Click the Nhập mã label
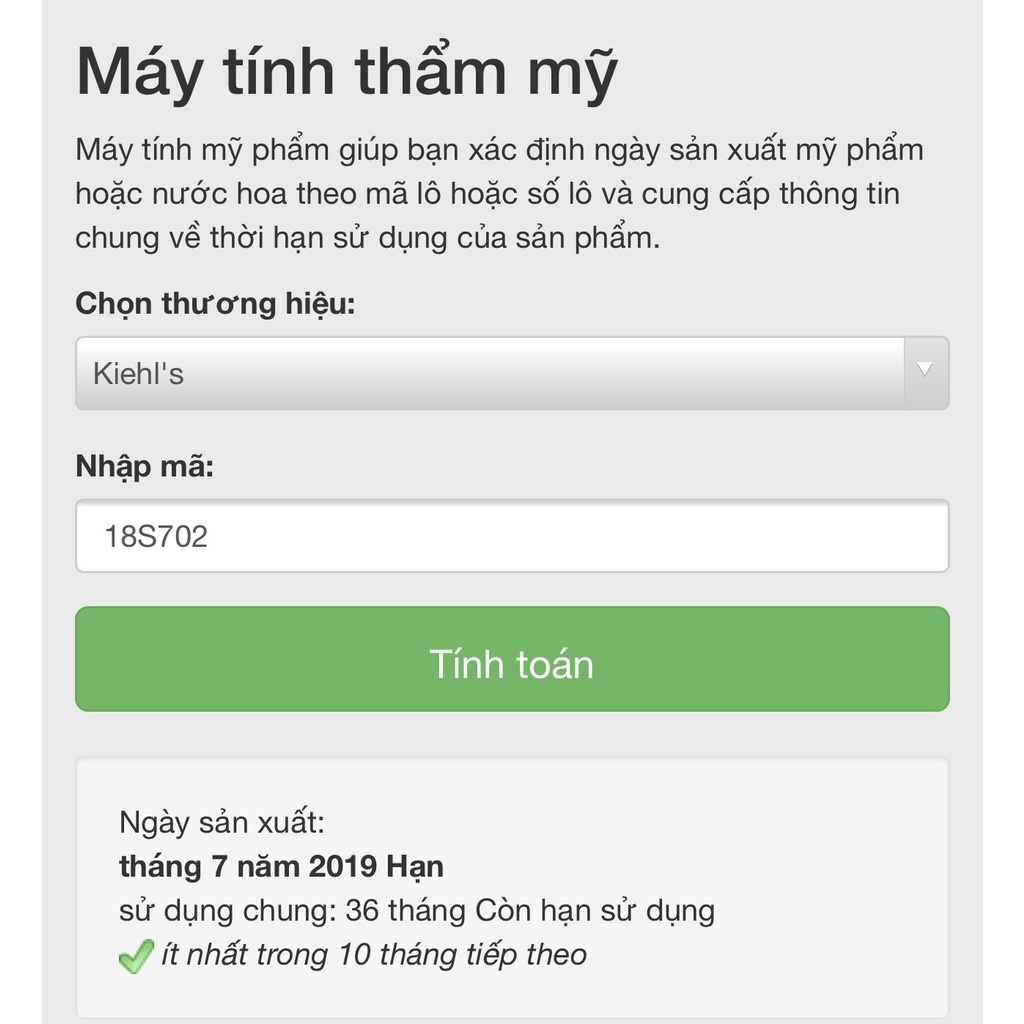Image resolution: width=1024 pixels, height=1024 pixels. 145,467
